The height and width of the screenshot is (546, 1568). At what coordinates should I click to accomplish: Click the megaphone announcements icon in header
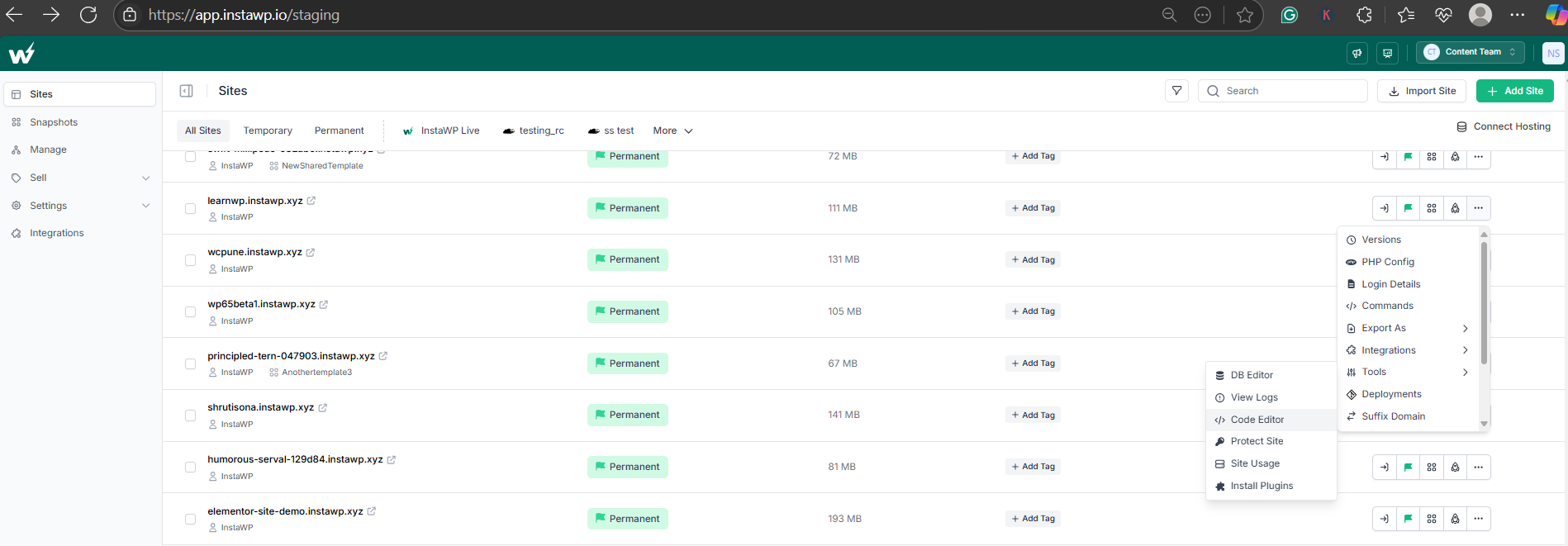click(1357, 53)
